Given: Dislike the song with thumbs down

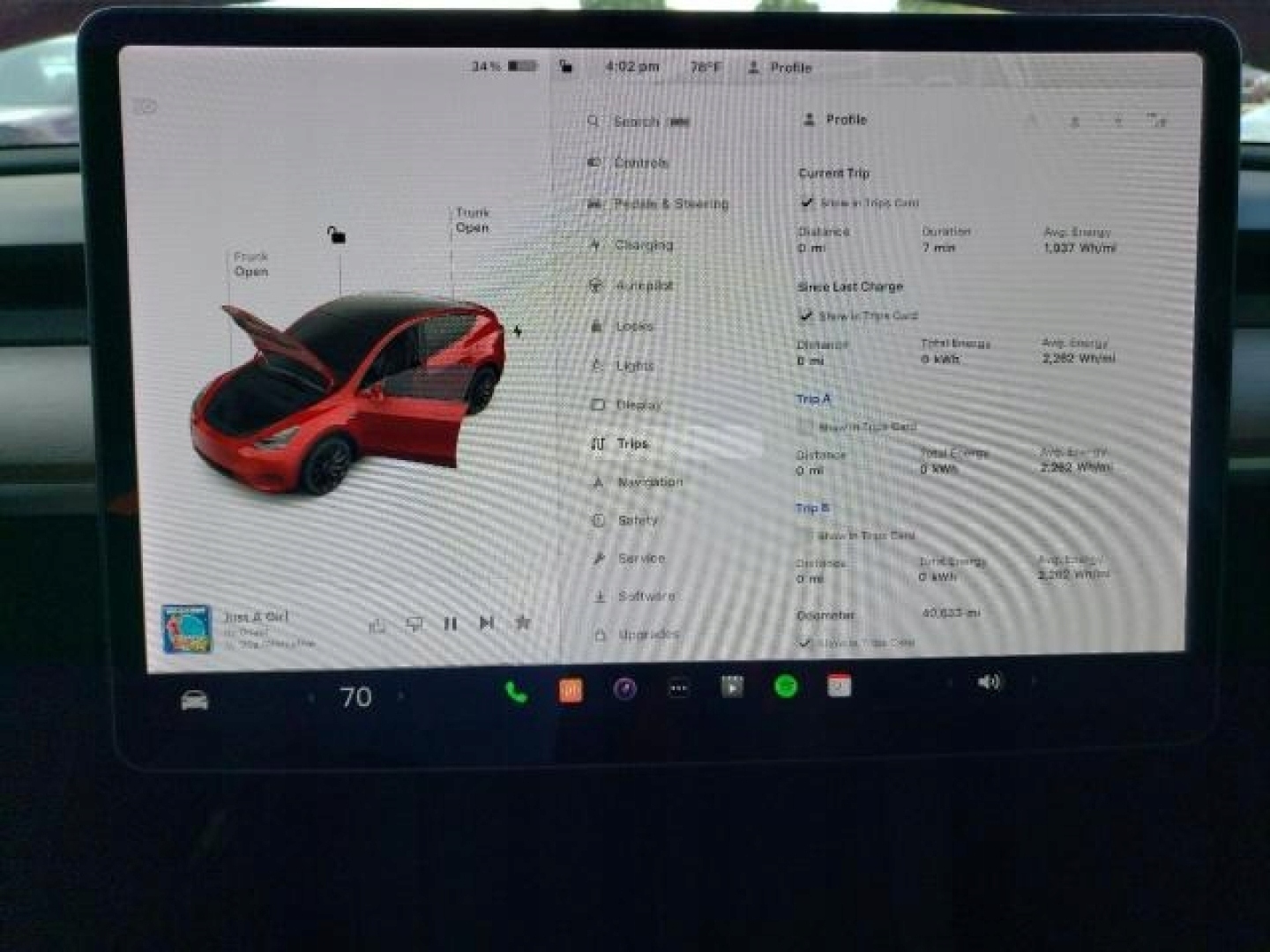Looking at the screenshot, I should [x=414, y=624].
